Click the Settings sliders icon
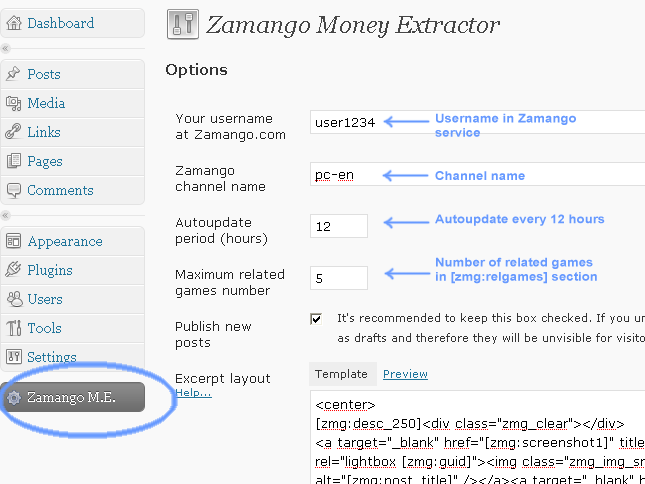The image size is (645, 484). [x=14, y=357]
